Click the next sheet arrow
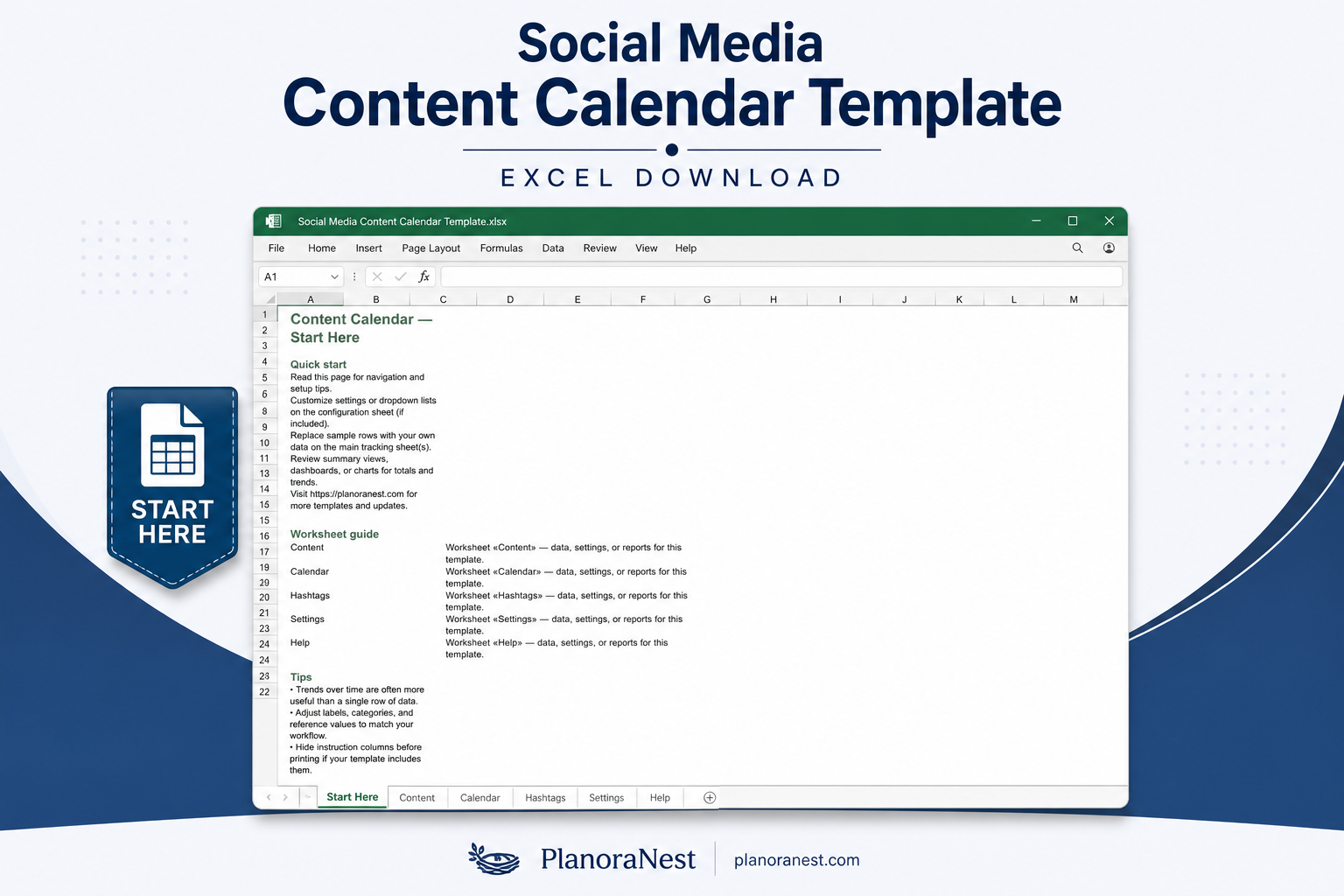The height and width of the screenshot is (896, 1344). (x=285, y=797)
